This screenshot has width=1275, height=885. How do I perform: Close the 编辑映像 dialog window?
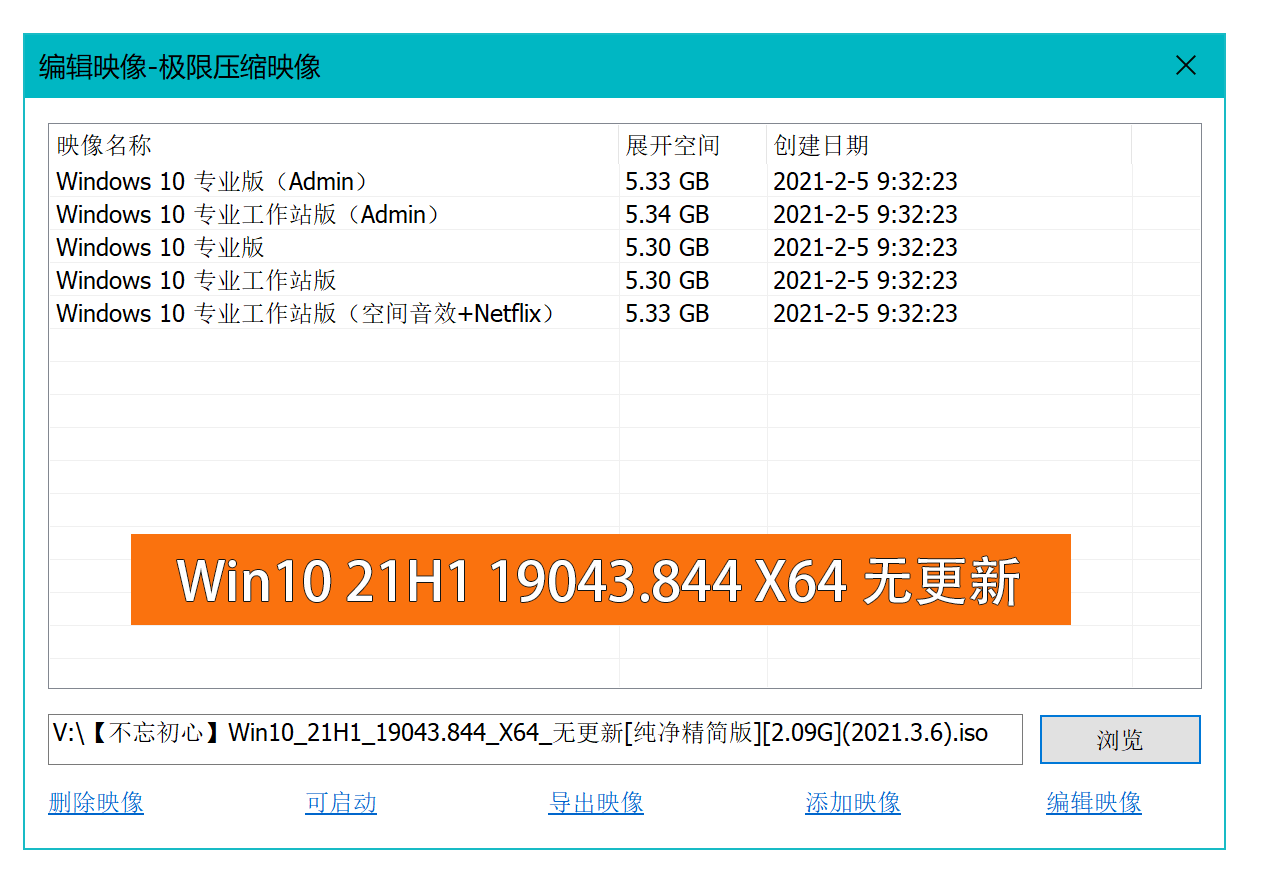1186,66
